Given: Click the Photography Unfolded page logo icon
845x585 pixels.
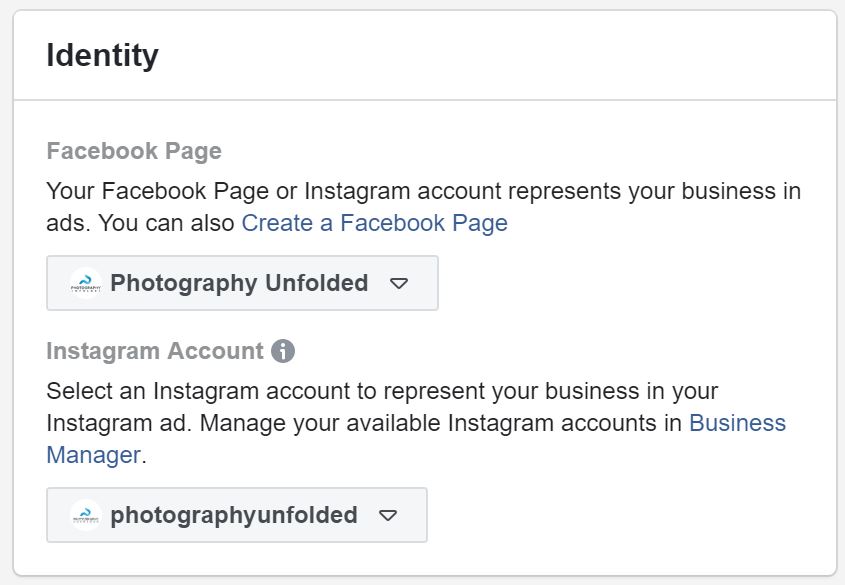Looking at the screenshot, I should pos(86,283).
